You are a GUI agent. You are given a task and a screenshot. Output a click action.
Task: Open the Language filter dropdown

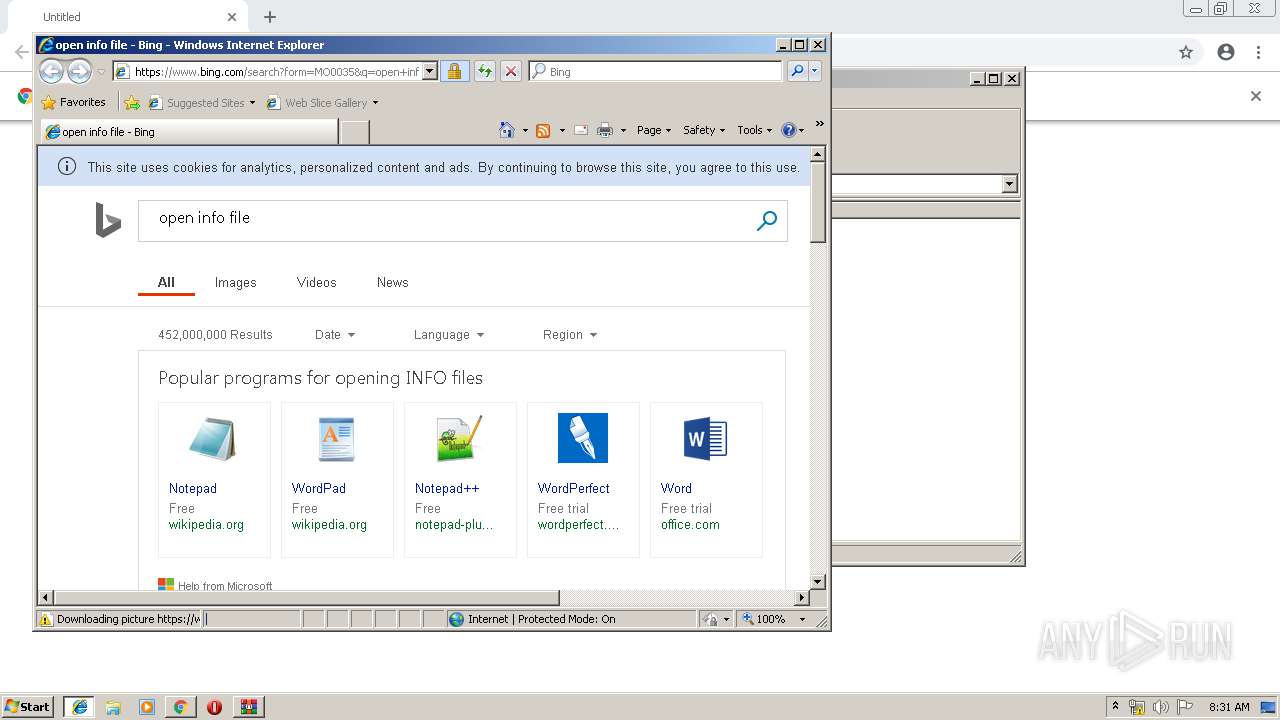[x=449, y=335]
